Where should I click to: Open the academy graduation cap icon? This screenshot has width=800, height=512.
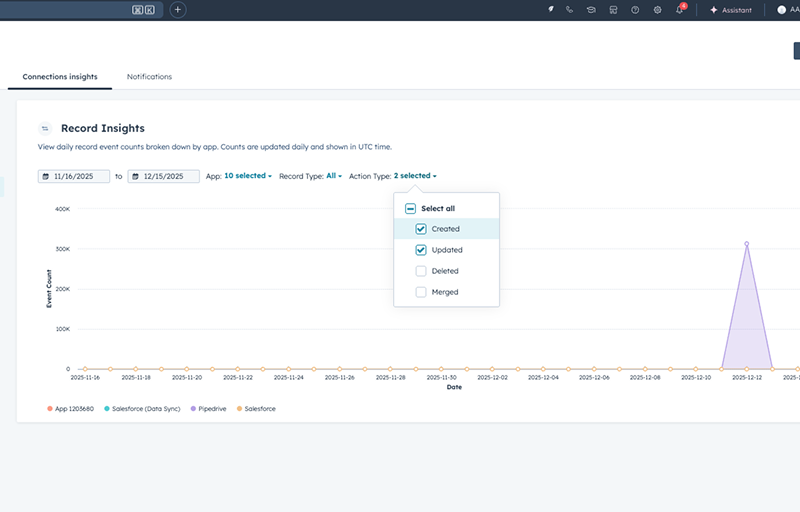pyautogui.click(x=591, y=10)
